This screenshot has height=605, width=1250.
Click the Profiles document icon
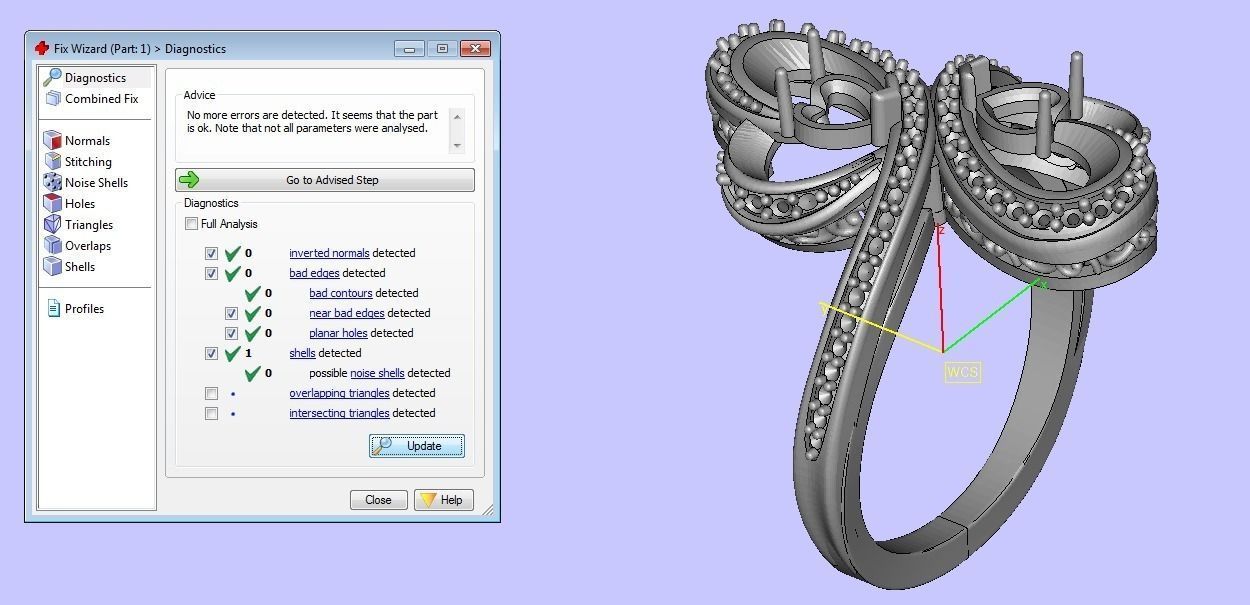54,308
